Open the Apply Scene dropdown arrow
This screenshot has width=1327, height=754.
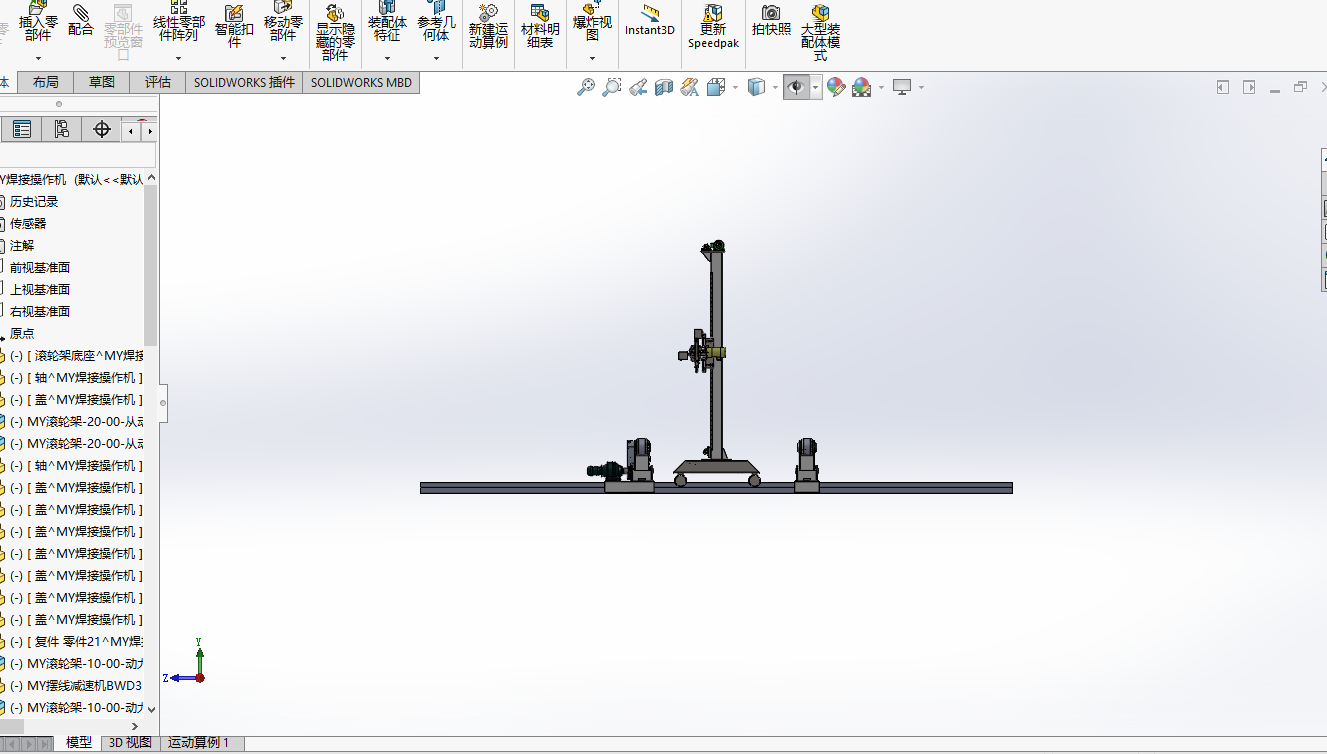tap(880, 88)
